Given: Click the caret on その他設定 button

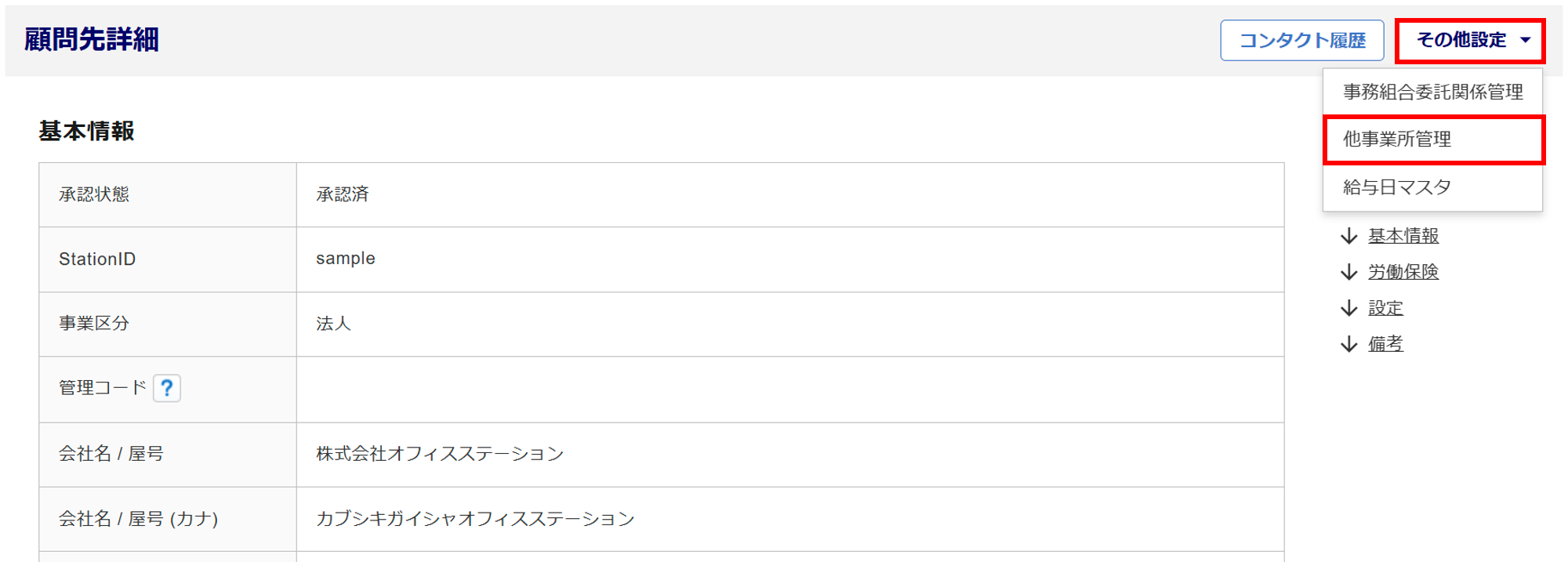Looking at the screenshot, I should click(1525, 41).
